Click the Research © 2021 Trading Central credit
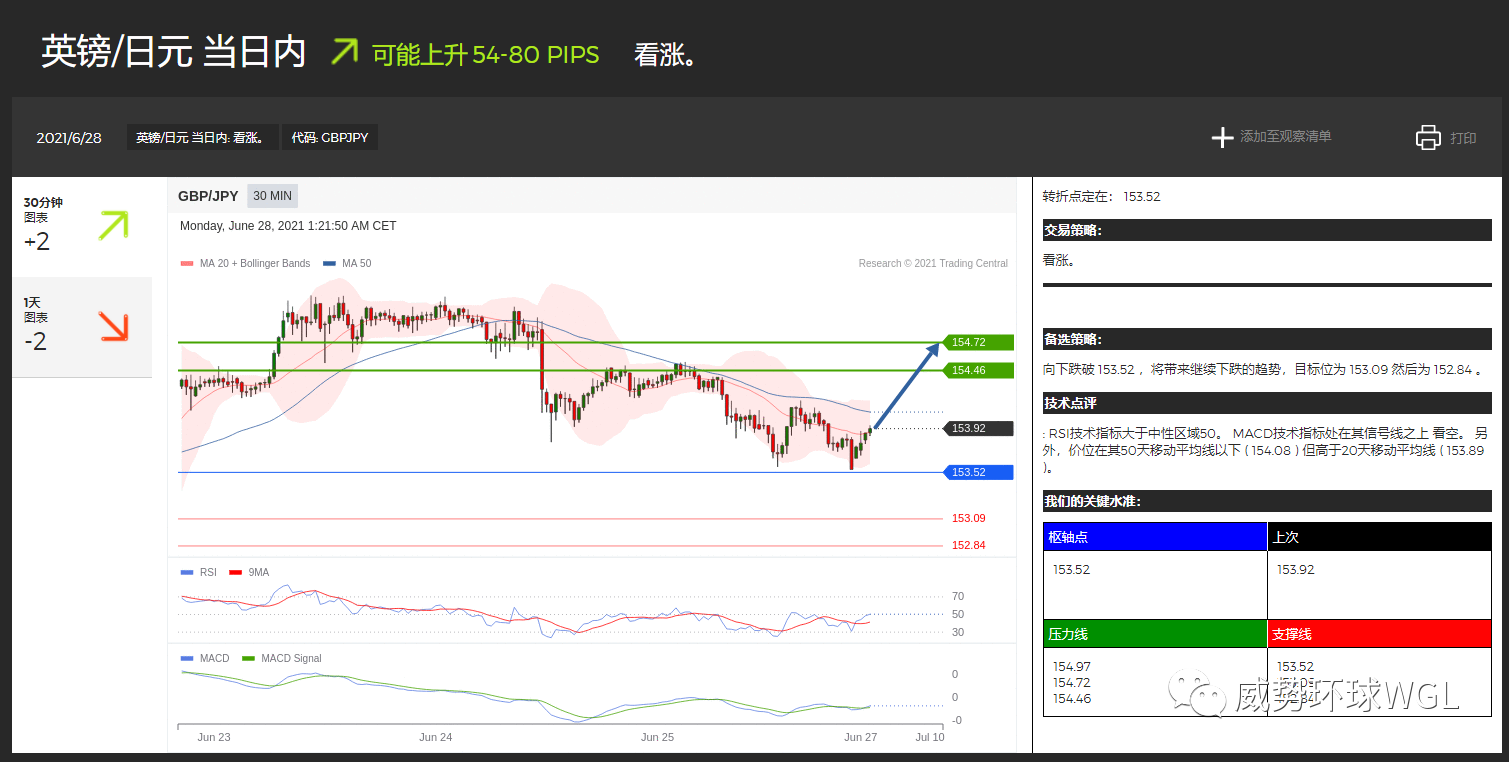This screenshot has height=762, width=1509. (933, 264)
